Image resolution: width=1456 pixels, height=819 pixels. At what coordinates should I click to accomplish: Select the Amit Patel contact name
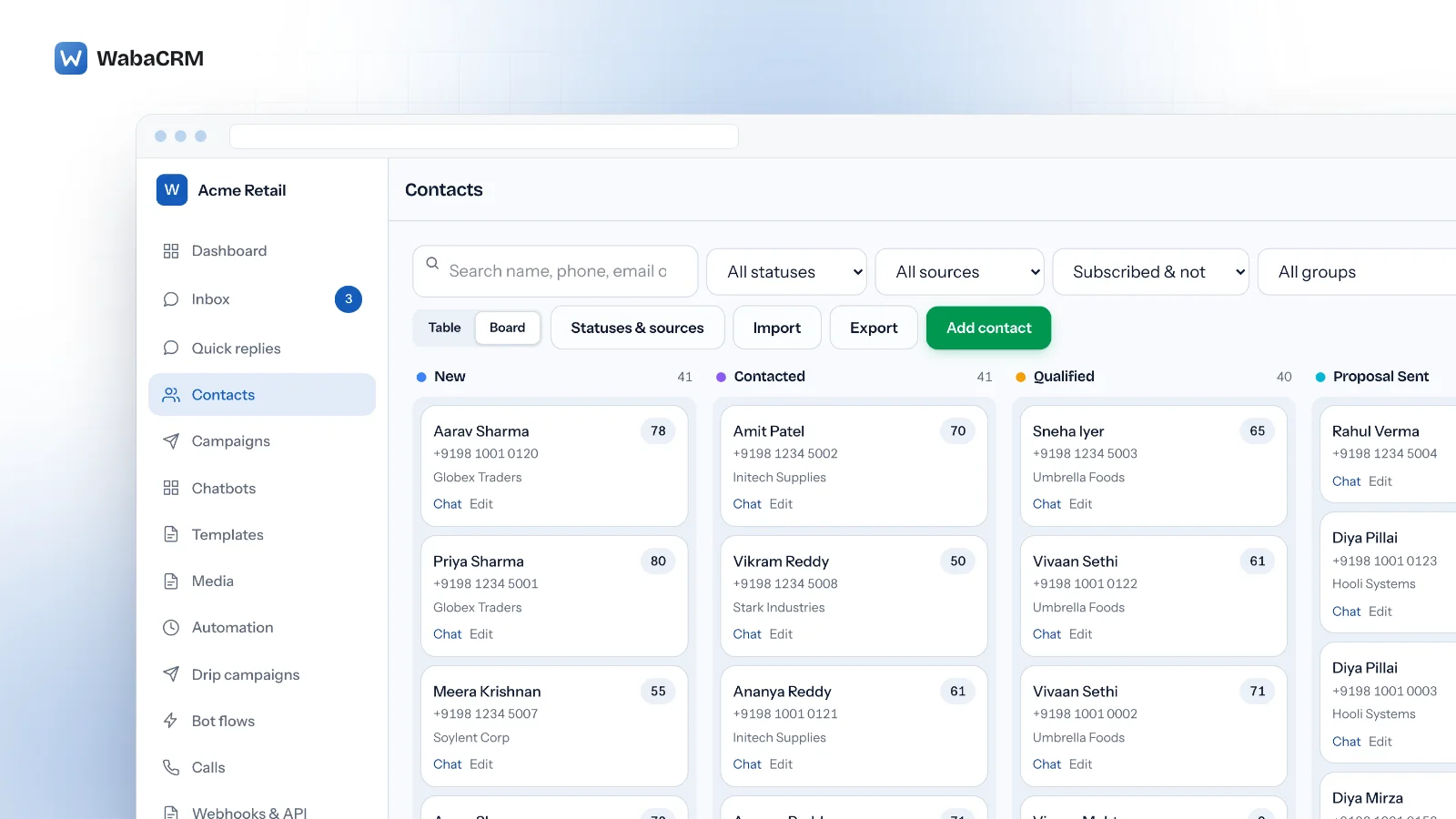coord(769,431)
